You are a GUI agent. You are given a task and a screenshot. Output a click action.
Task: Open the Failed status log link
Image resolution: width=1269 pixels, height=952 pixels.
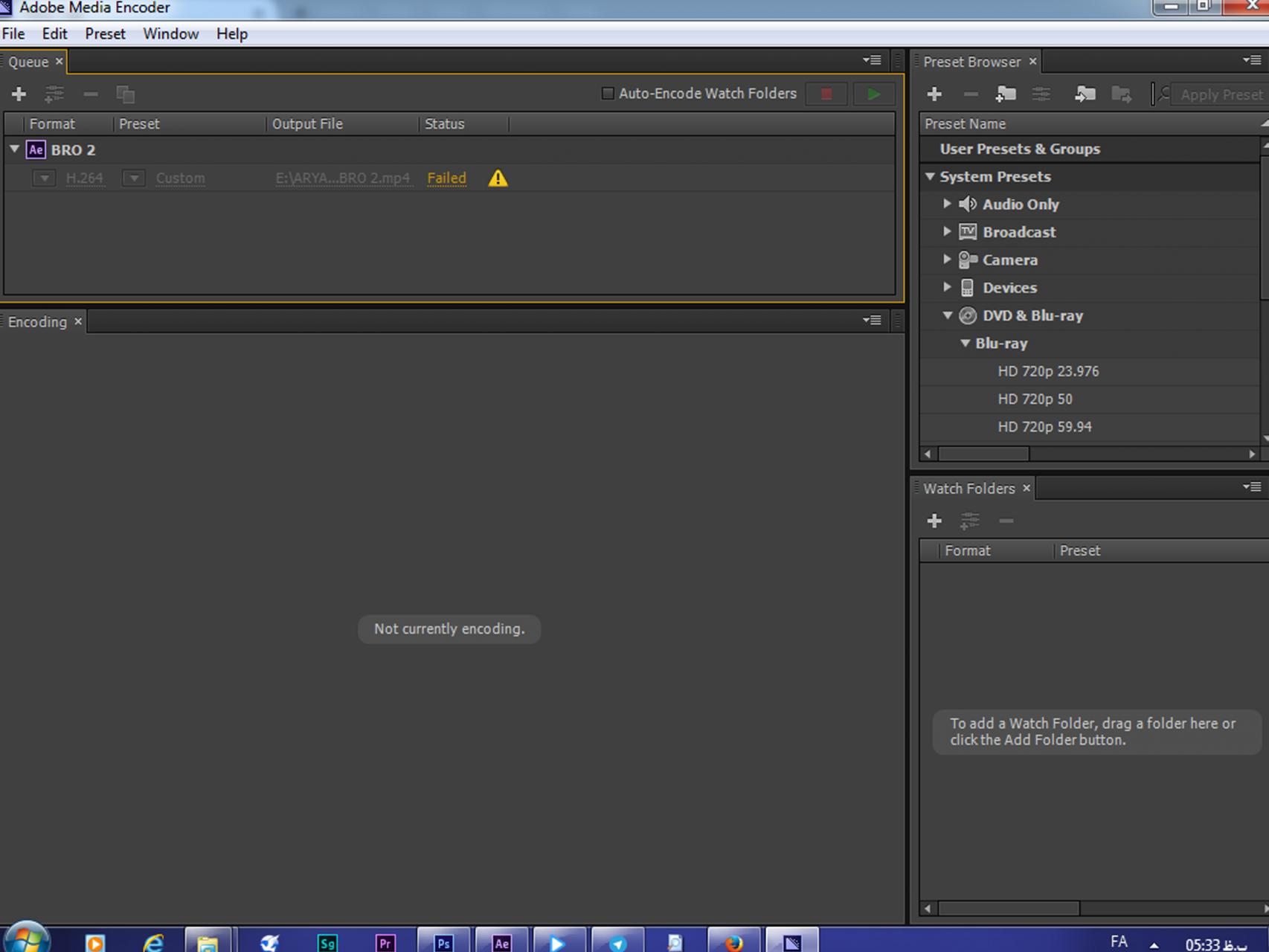[446, 178]
